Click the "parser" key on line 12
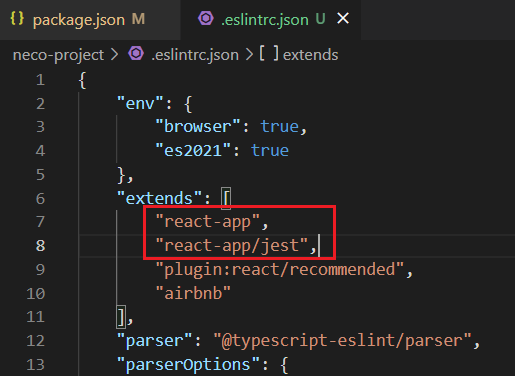Screen dimensions: 515x376 click(x=154, y=341)
